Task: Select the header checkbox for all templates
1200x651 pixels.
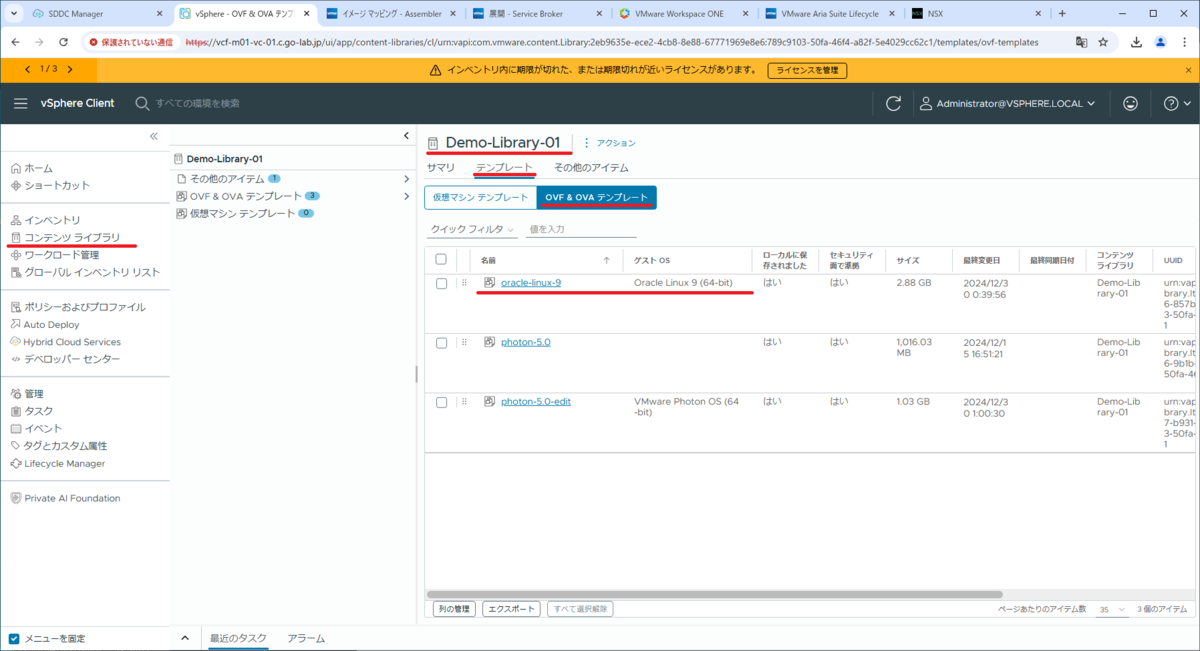Action: point(441,259)
